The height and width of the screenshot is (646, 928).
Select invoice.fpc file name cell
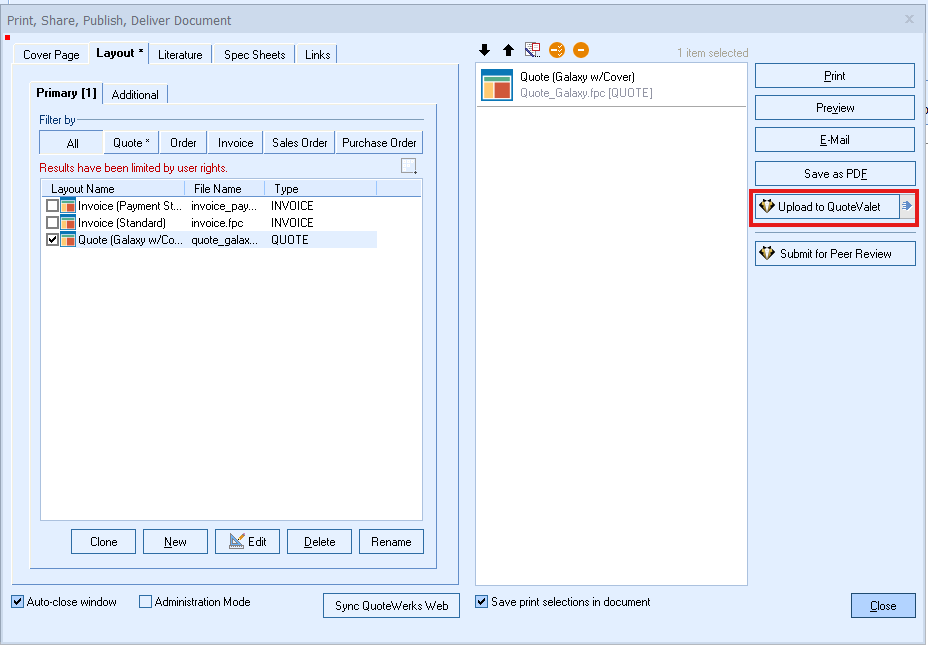click(217, 223)
